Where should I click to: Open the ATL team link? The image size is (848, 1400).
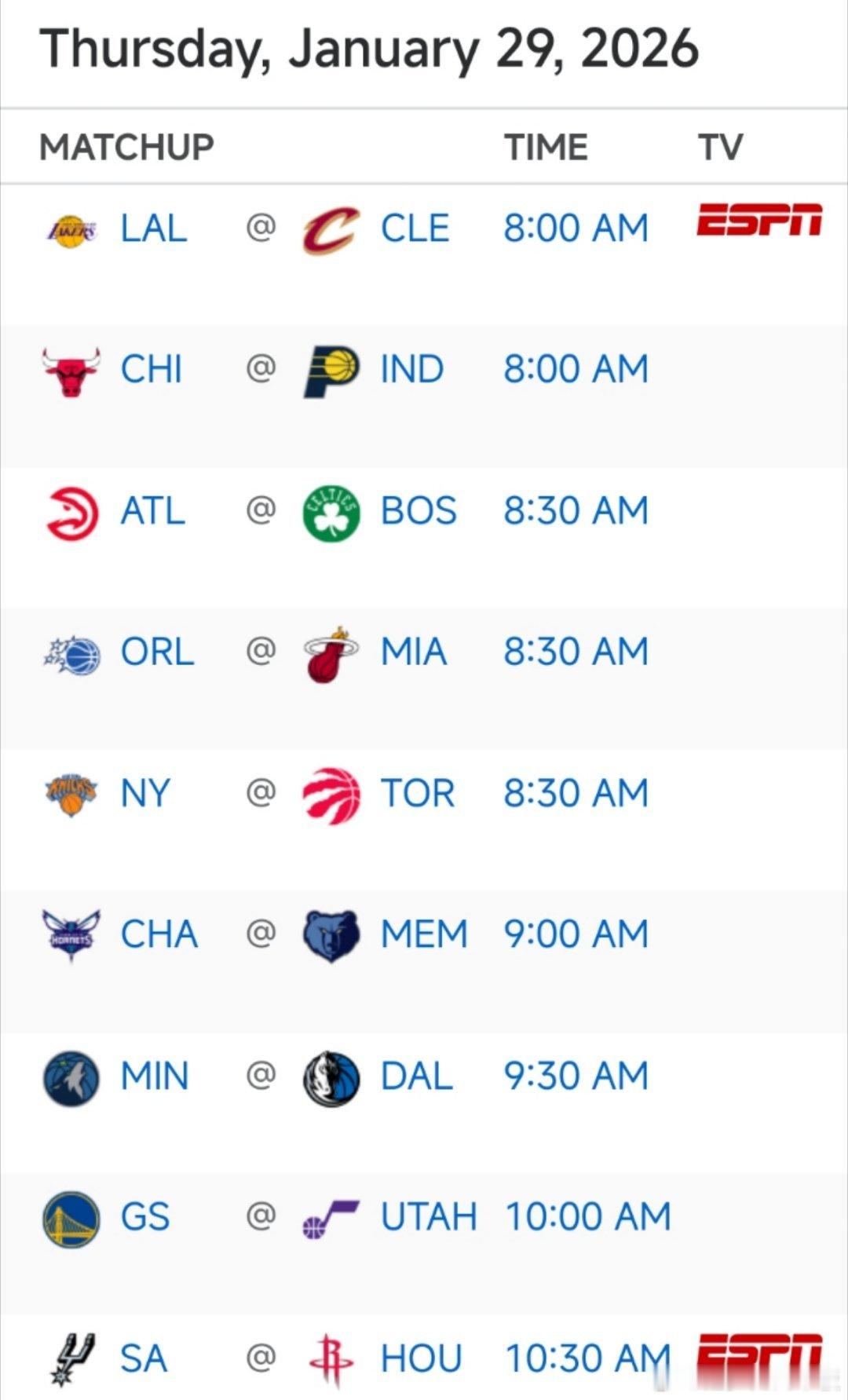coord(152,511)
